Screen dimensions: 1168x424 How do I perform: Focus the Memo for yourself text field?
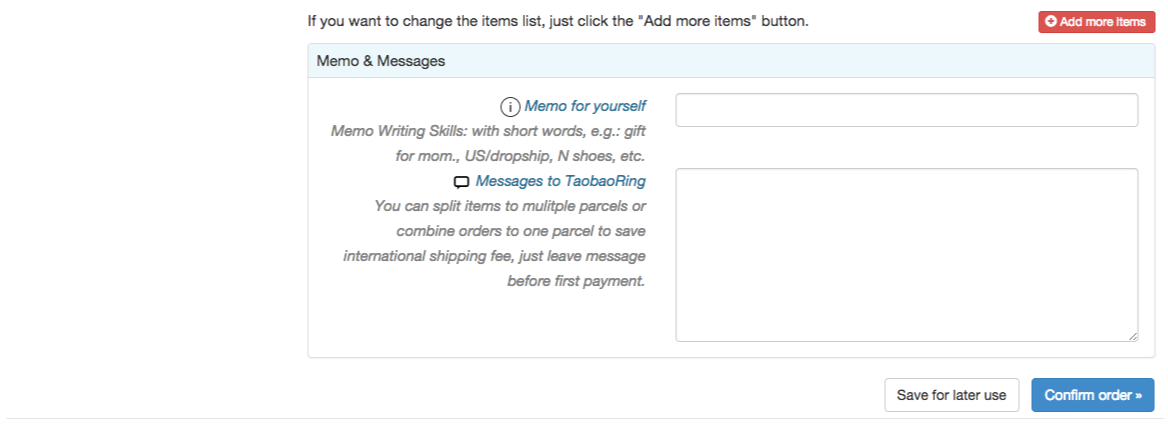point(907,110)
